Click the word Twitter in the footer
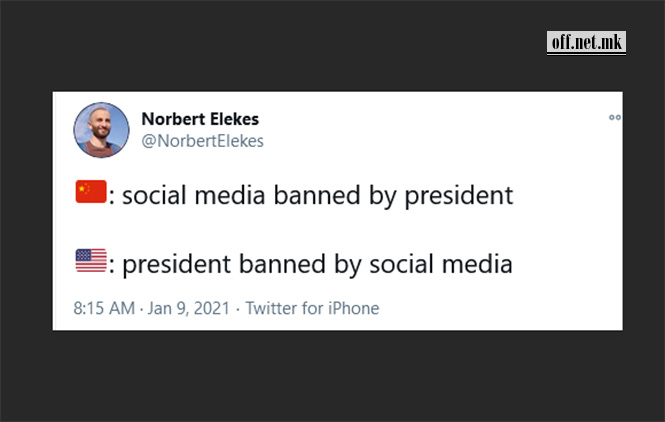 [x=271, y=308]
